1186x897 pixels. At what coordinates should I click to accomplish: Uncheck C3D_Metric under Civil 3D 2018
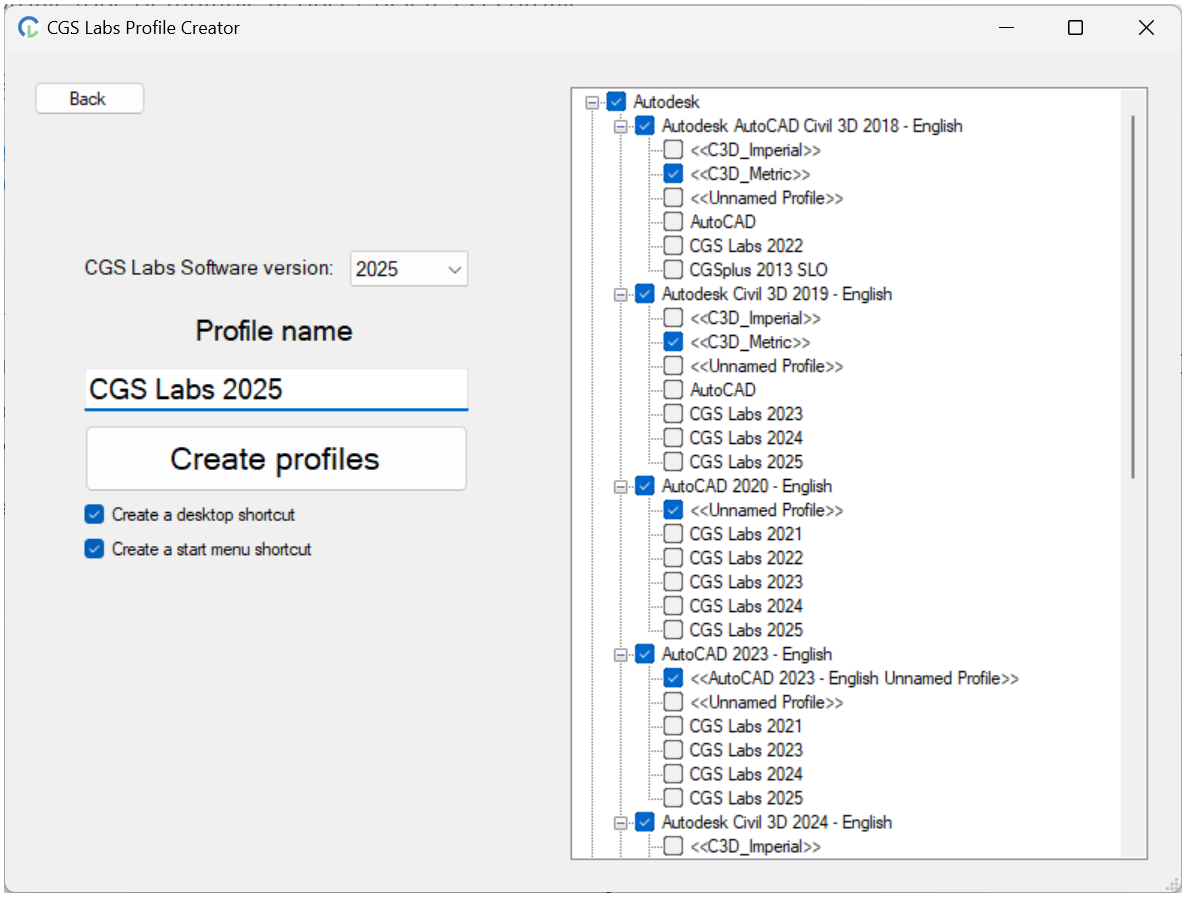[x=672, y=173]
